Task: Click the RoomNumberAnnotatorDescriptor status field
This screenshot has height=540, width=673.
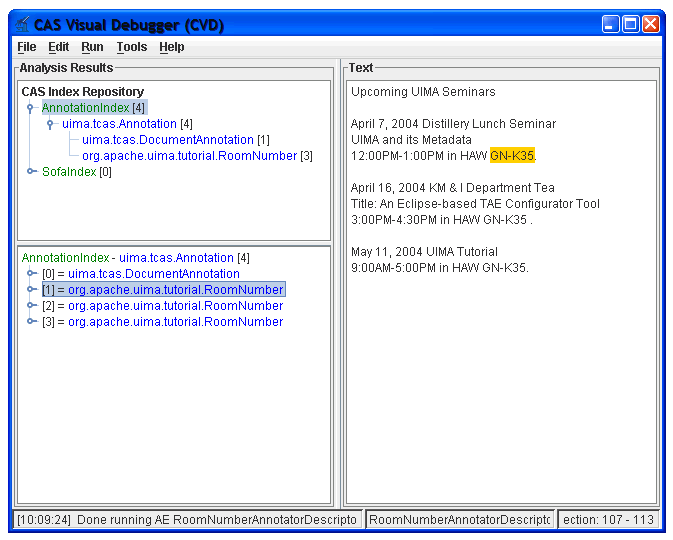Action: pos(460,520)
